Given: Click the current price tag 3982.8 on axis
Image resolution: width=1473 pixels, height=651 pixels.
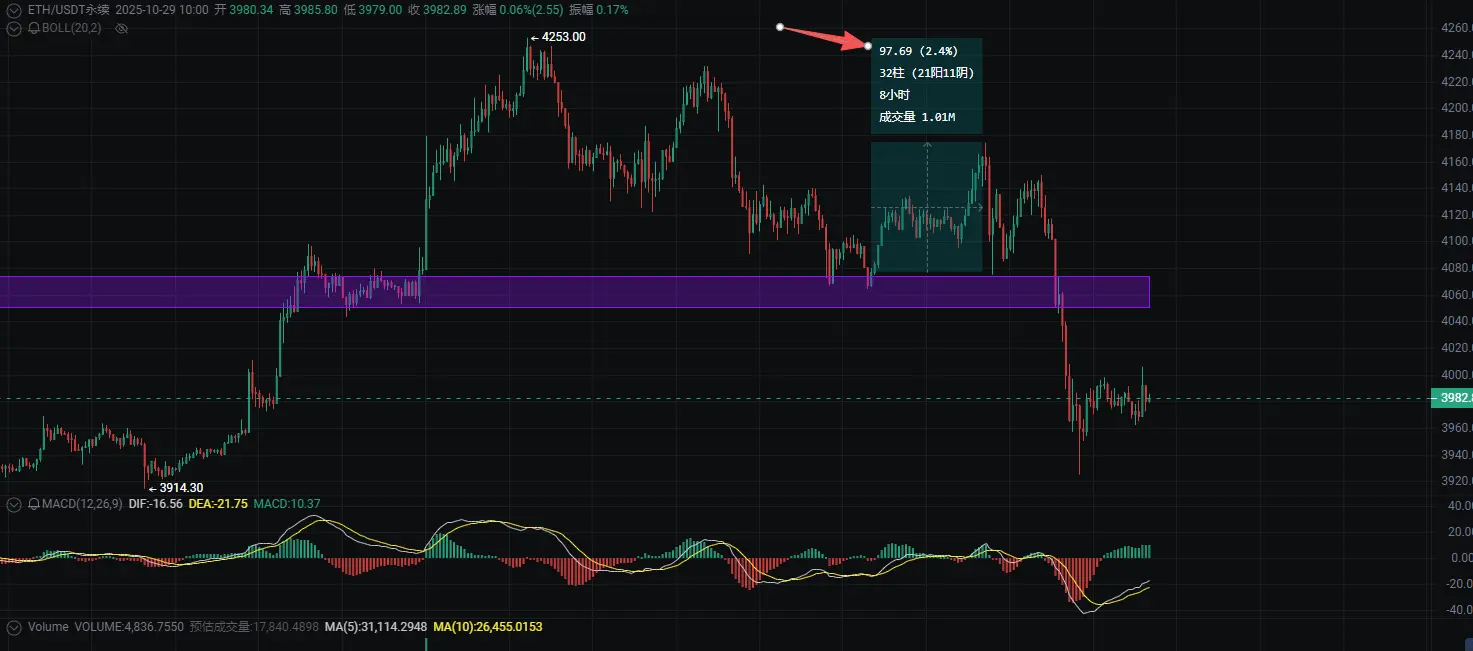Looking at the screenshot, I should click(1454, 398).
